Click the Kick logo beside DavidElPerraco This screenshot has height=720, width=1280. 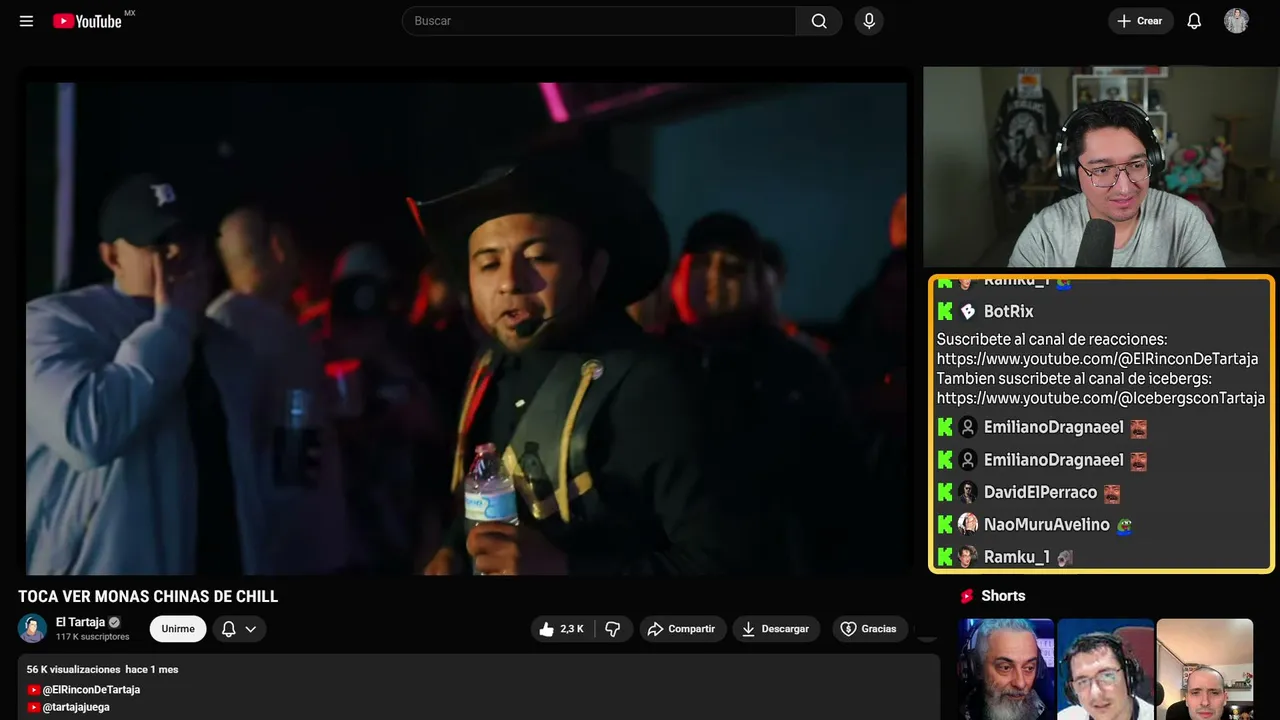945,493
